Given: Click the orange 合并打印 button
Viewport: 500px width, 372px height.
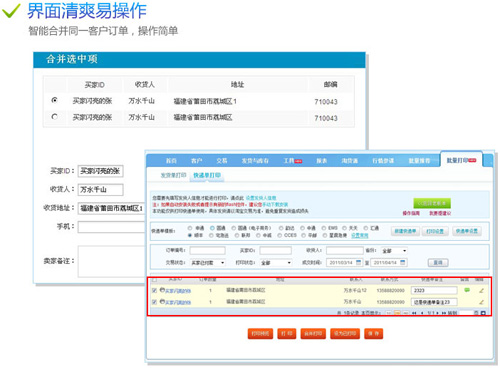Looking at the screenshot, I should (313, 333).
